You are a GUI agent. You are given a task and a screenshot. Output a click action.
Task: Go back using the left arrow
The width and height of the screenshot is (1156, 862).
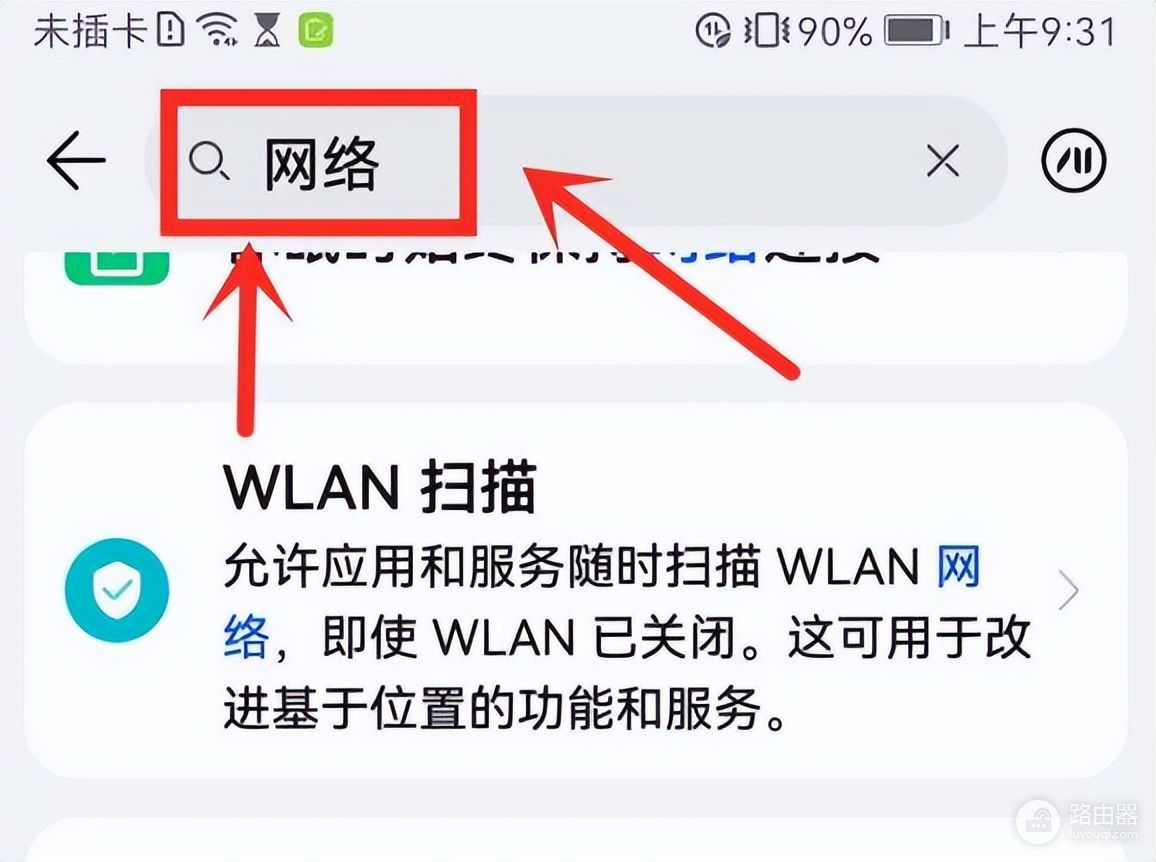click(76, 160)
